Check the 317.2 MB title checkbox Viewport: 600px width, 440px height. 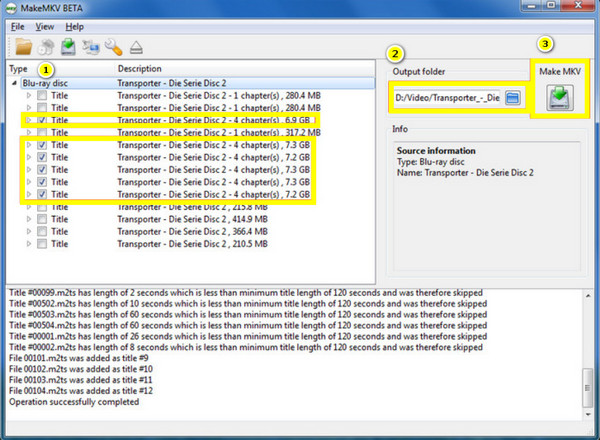click(x=42, y=132)
